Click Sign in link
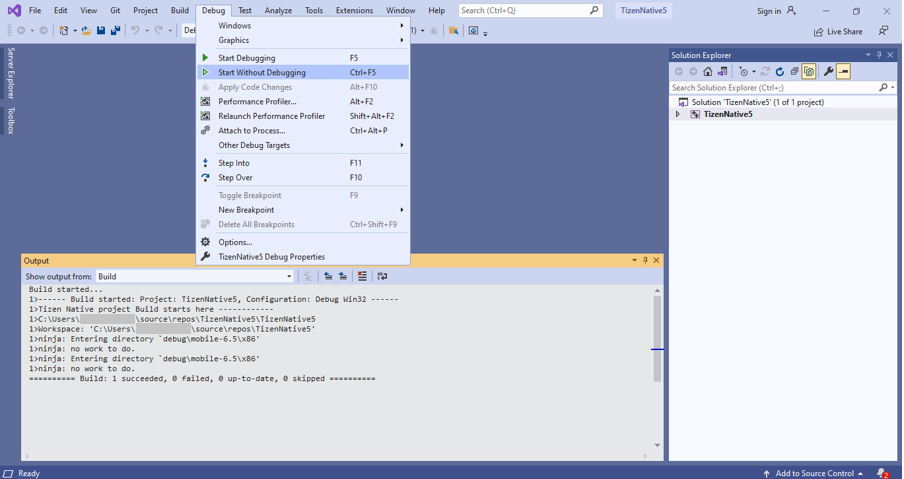Viewport: 904px width, 479px height. pyautogui.click(x=768, y=11)
